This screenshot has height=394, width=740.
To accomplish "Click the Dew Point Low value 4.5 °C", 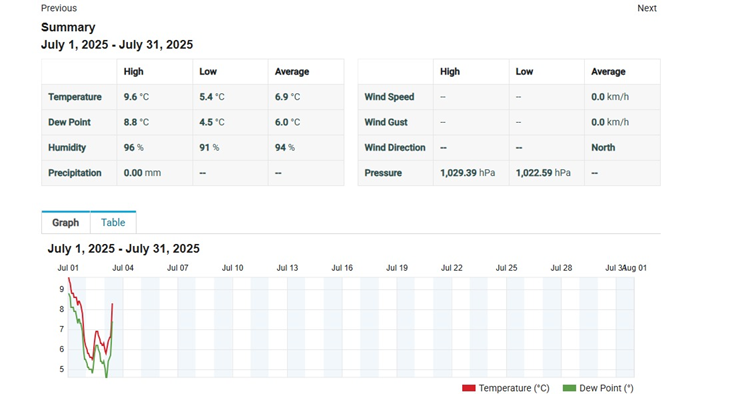I will click(x=212, y=122).
